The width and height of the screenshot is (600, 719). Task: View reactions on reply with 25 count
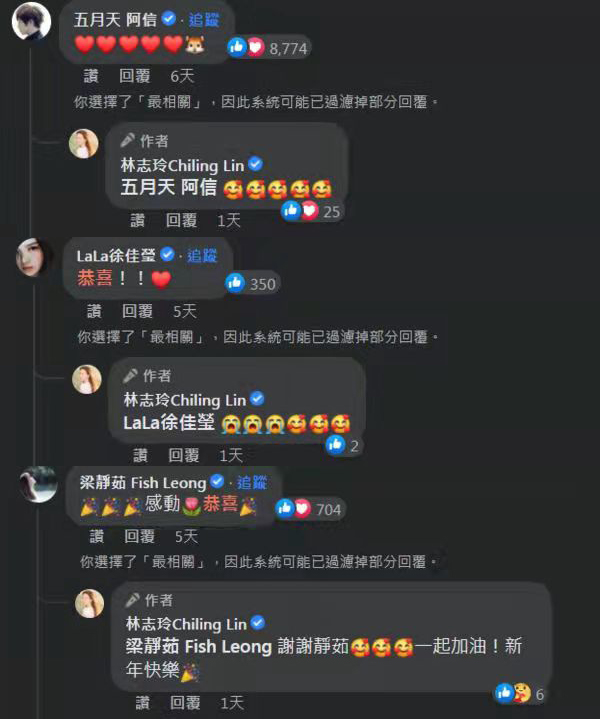(311, 211)
